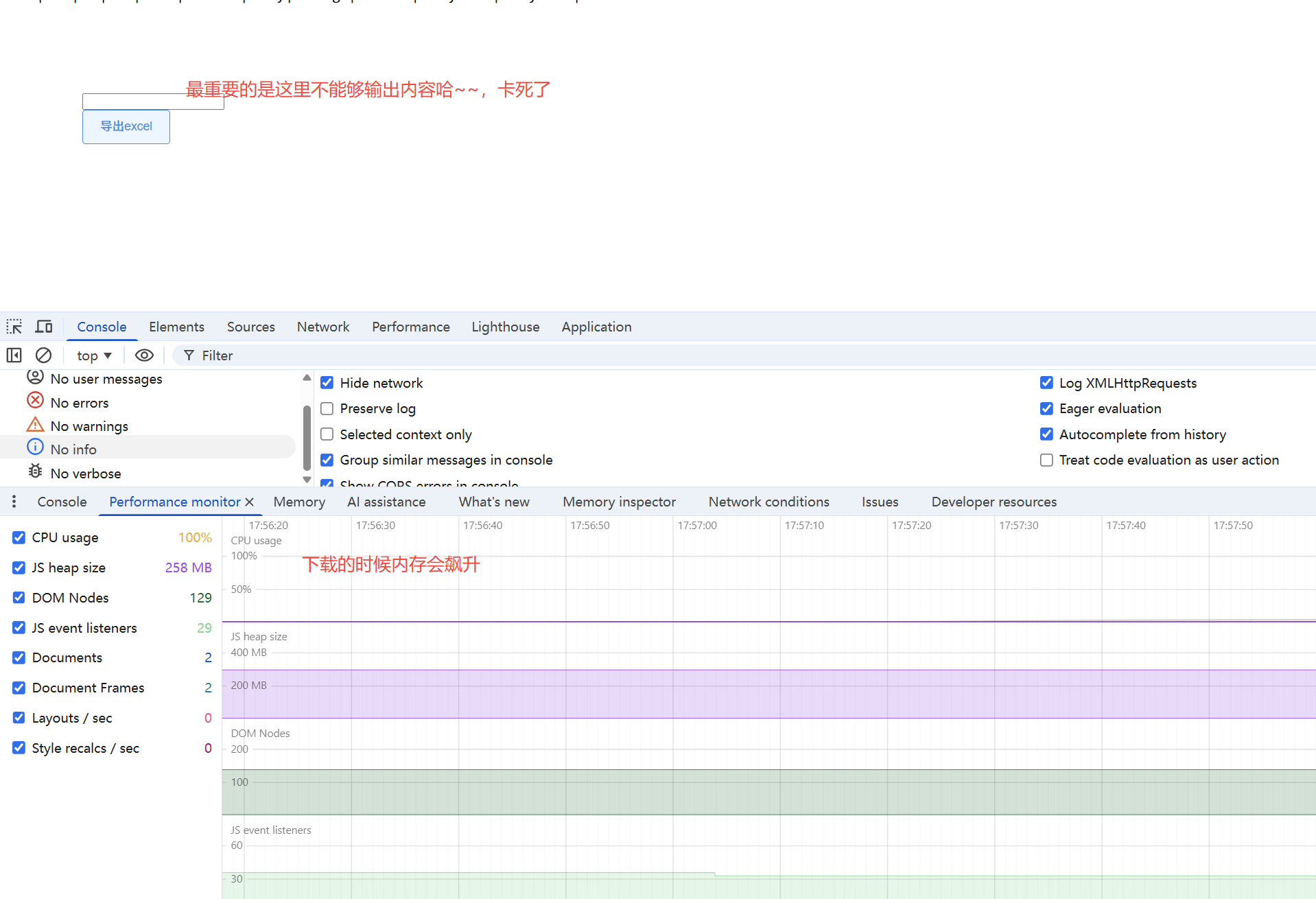Viewport: 1316px width, 899px height.
Task: Click the 17:57:00 timeline label
Action: pyautogui.click(x=697, y=526)
